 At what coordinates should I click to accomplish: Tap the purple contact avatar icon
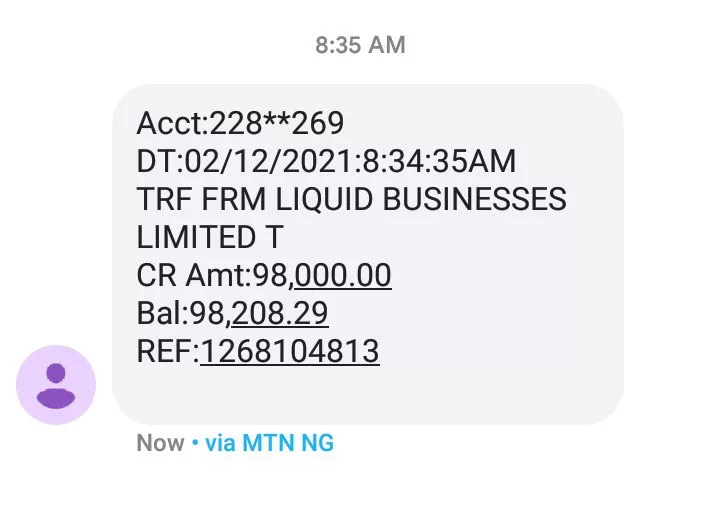pos(56,385)
